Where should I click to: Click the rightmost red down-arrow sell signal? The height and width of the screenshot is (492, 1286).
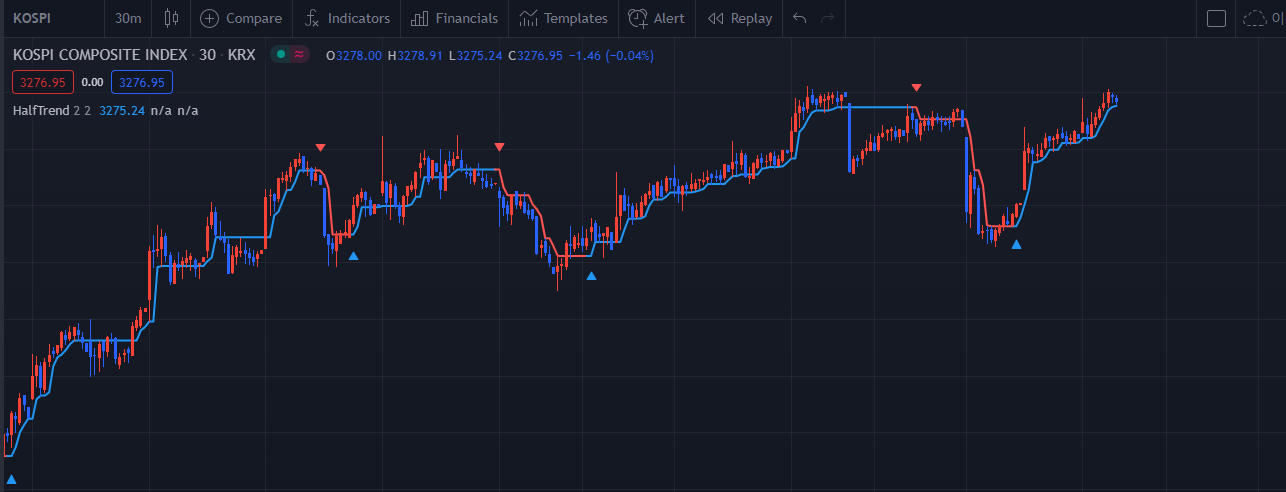click(x=916, y=88)
